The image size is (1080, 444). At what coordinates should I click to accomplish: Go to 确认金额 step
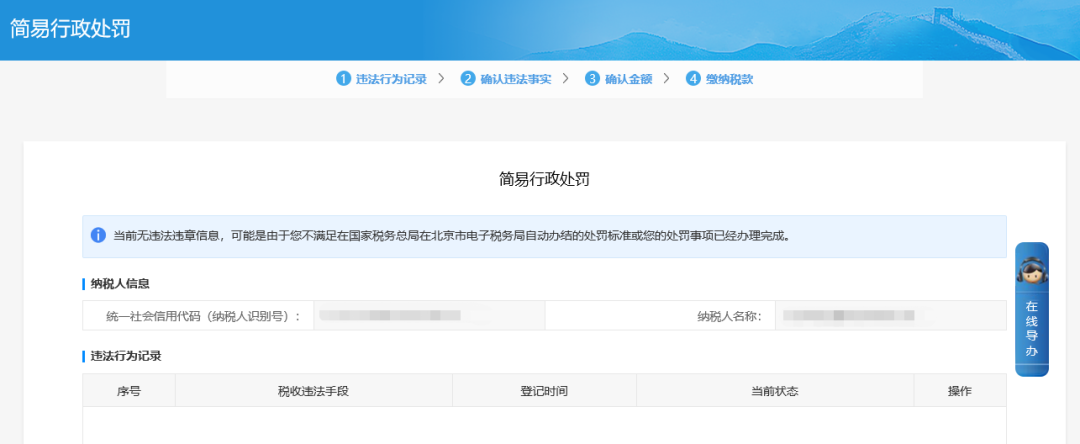coord(628,78)
